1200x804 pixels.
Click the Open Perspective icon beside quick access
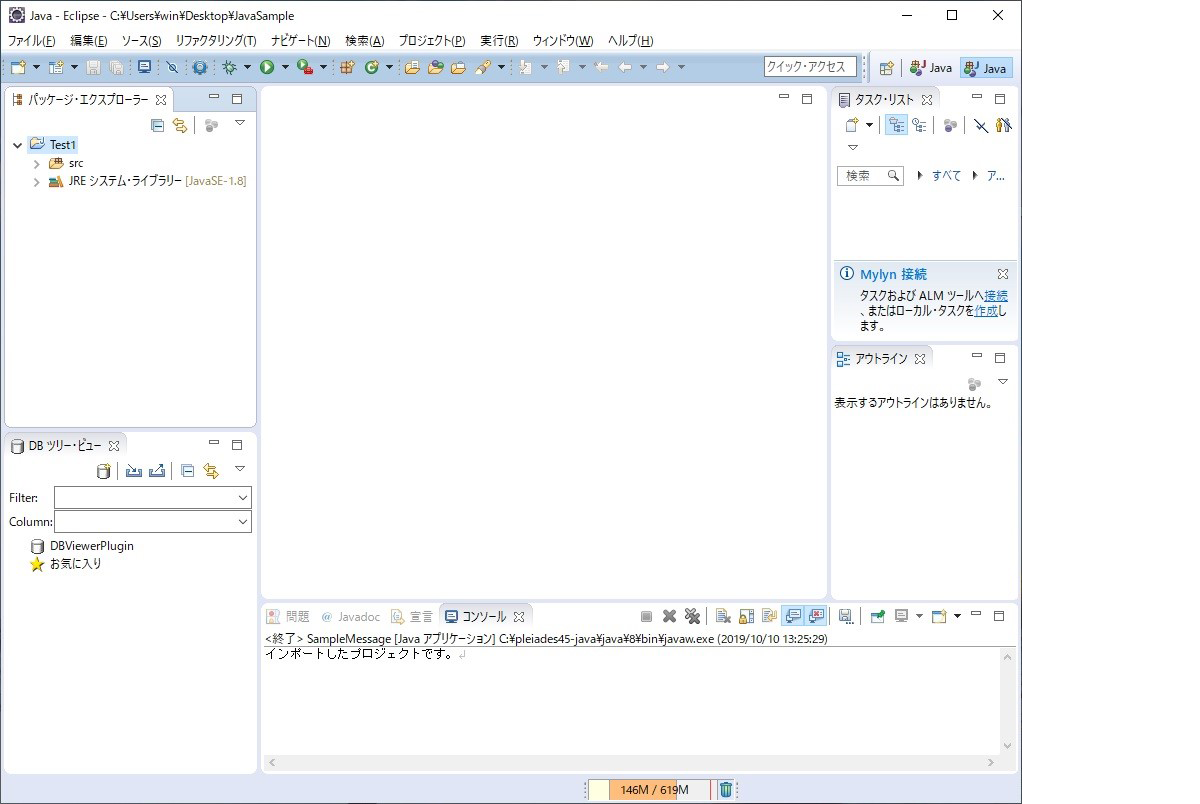click(x=886, y=68)
